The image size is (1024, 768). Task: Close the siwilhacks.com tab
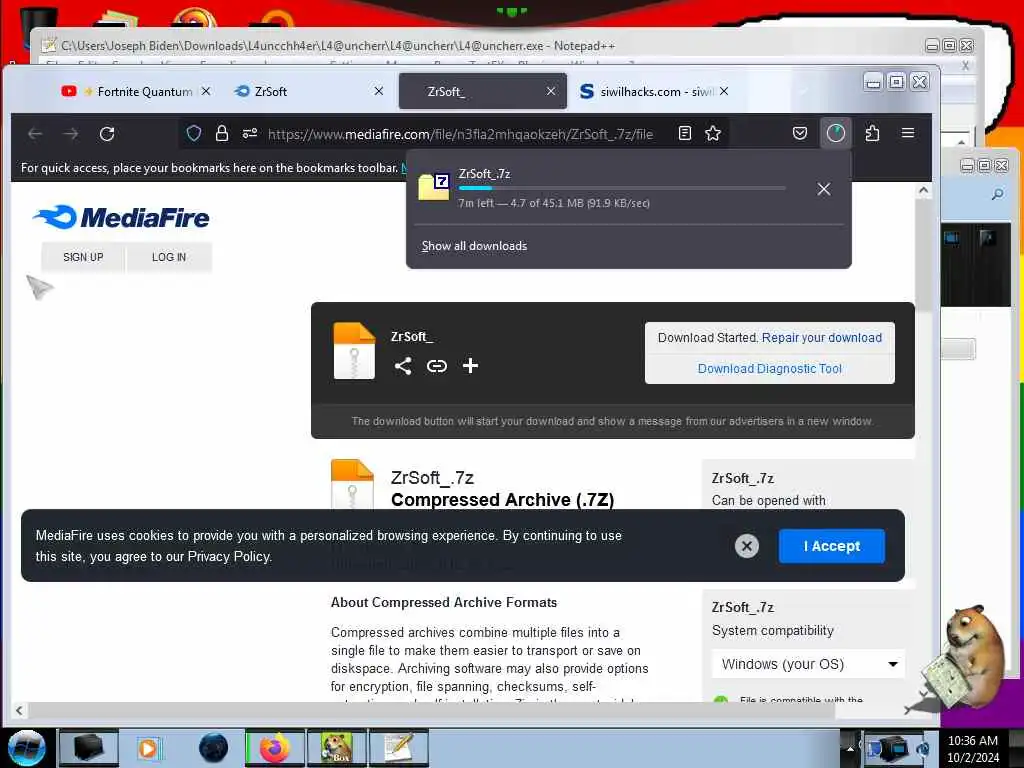pos(724,91)
